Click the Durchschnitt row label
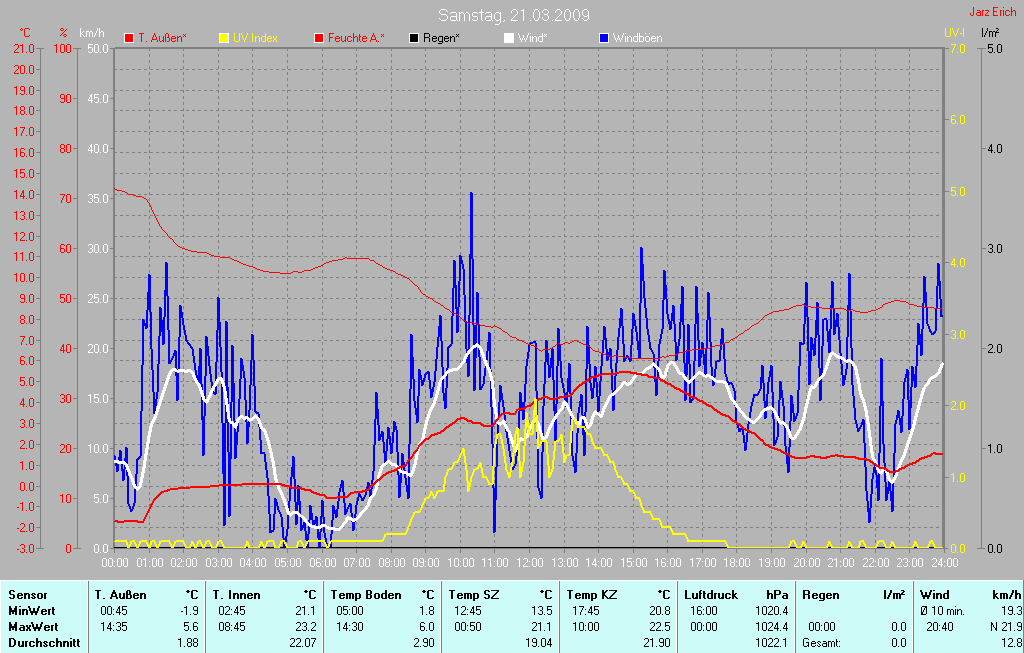 click(x=43, y=643)
